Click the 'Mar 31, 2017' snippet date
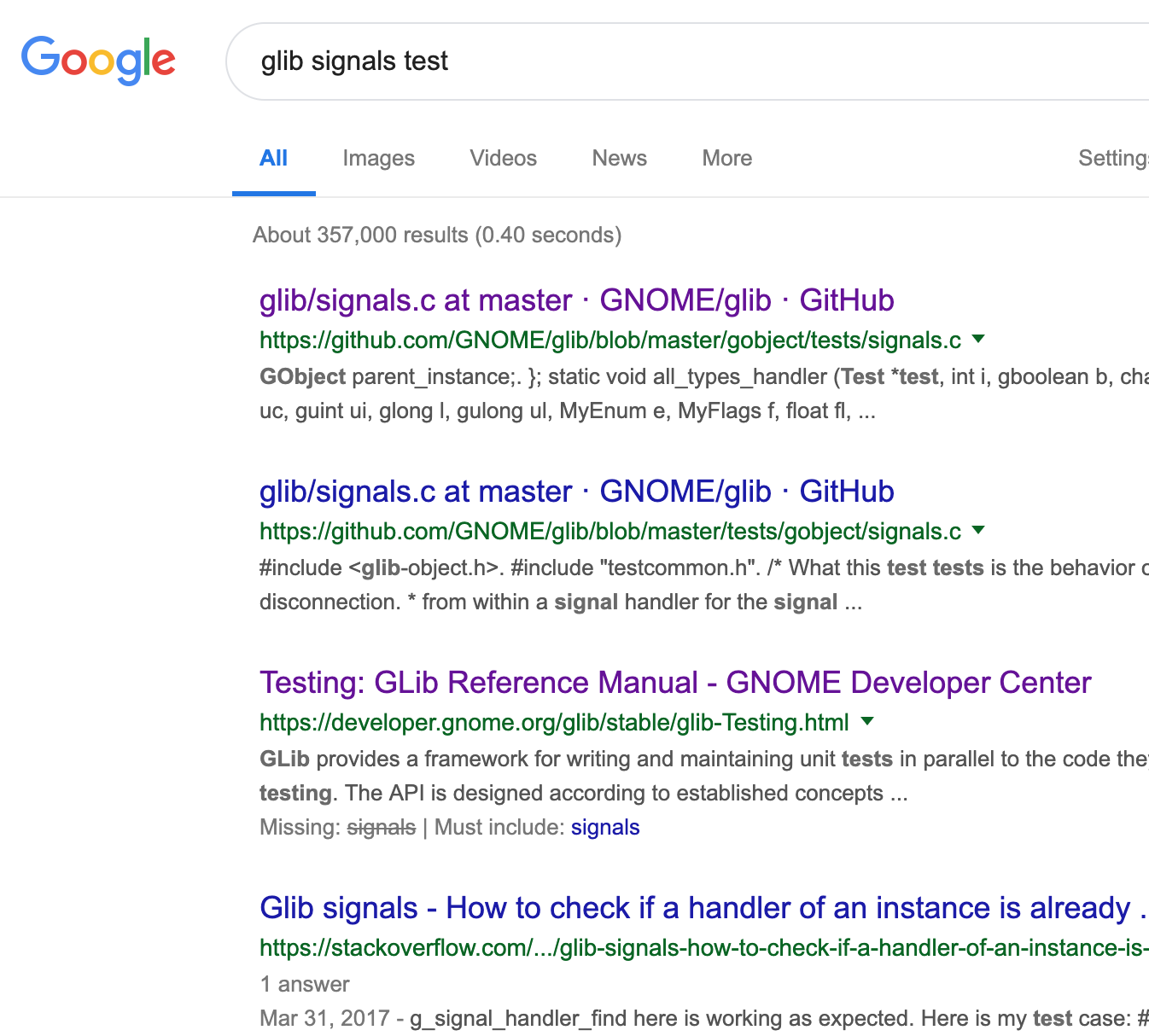Viewport: 1149px width, 1036px height. click(324, 1018)
